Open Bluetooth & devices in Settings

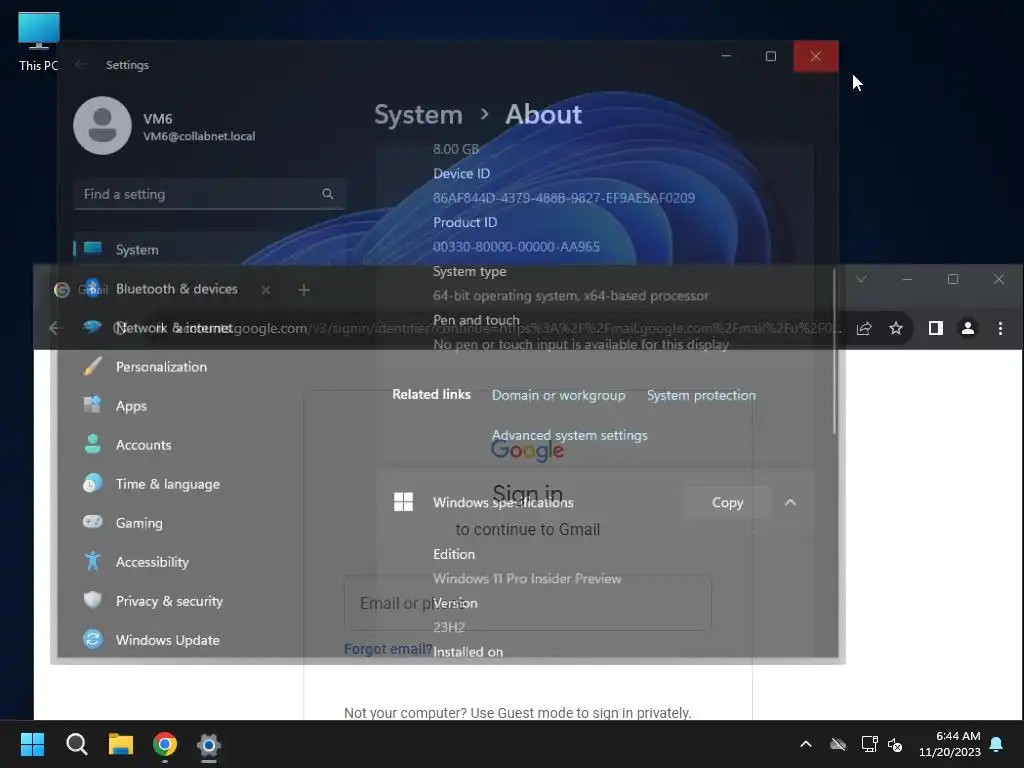click(209, 289)
